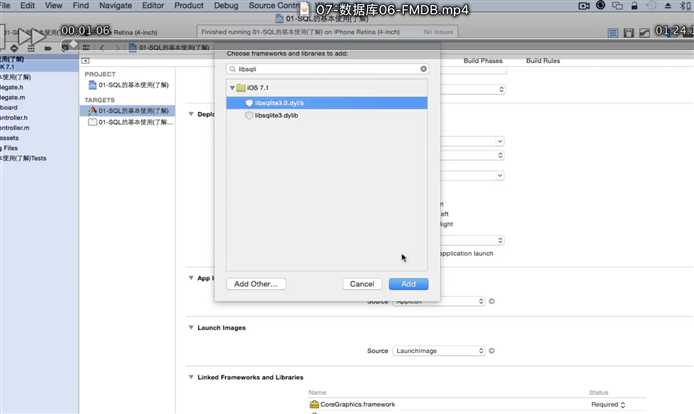Click the Cancel button in dialog
The height and width of the screenshot is (414, 694).
tap(362, 284)
